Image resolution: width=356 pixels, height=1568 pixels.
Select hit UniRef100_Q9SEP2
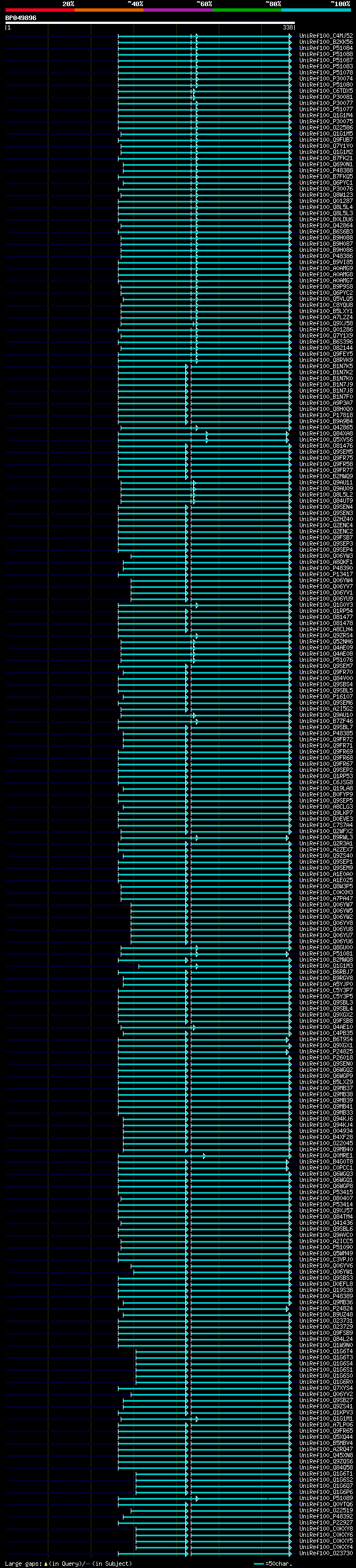[326, 770]
